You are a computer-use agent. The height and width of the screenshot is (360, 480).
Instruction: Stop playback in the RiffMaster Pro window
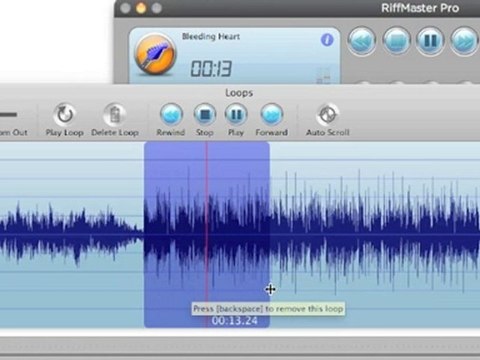(x=396, y=41)
